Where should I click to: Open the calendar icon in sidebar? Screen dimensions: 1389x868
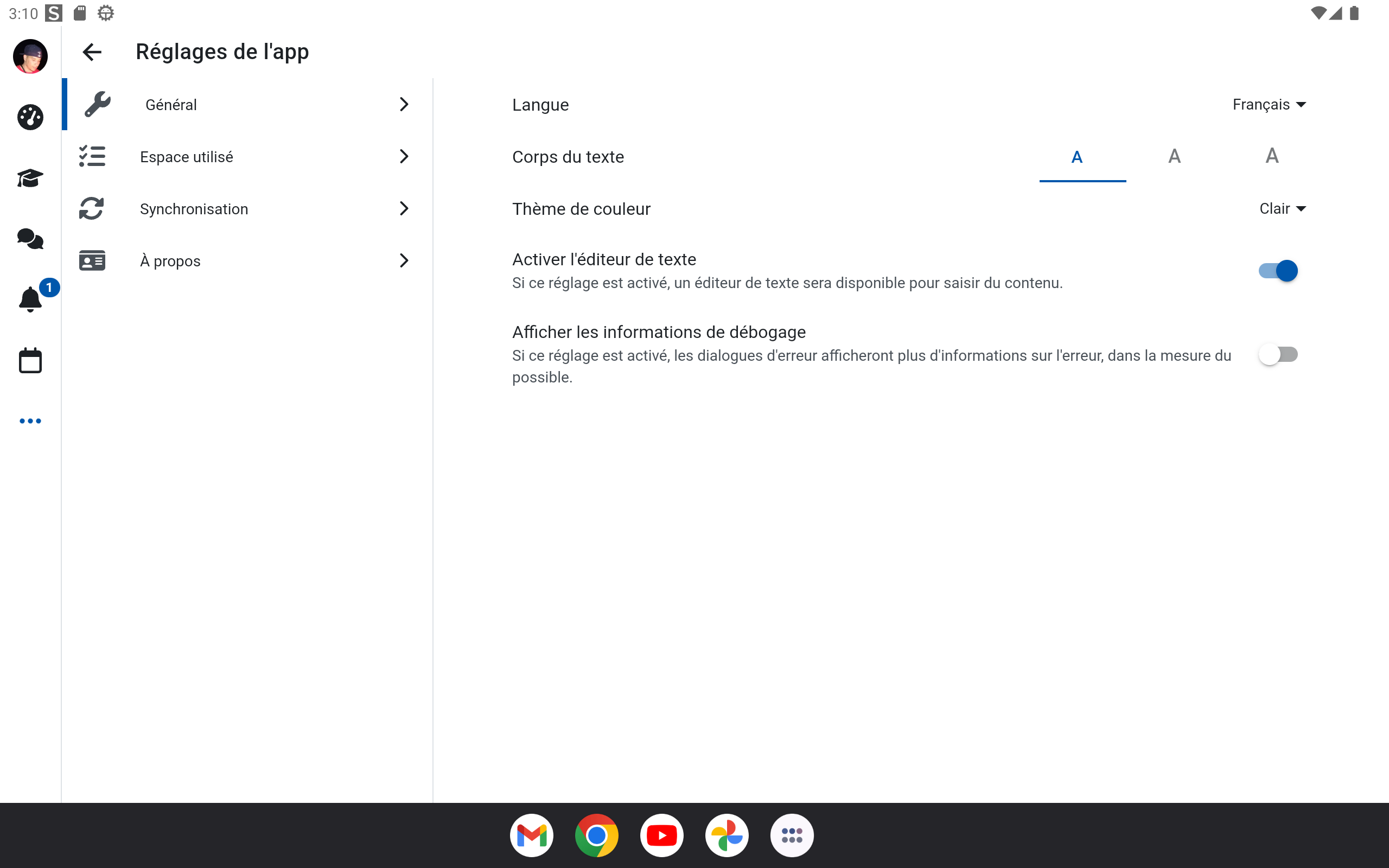coord(30,361)
